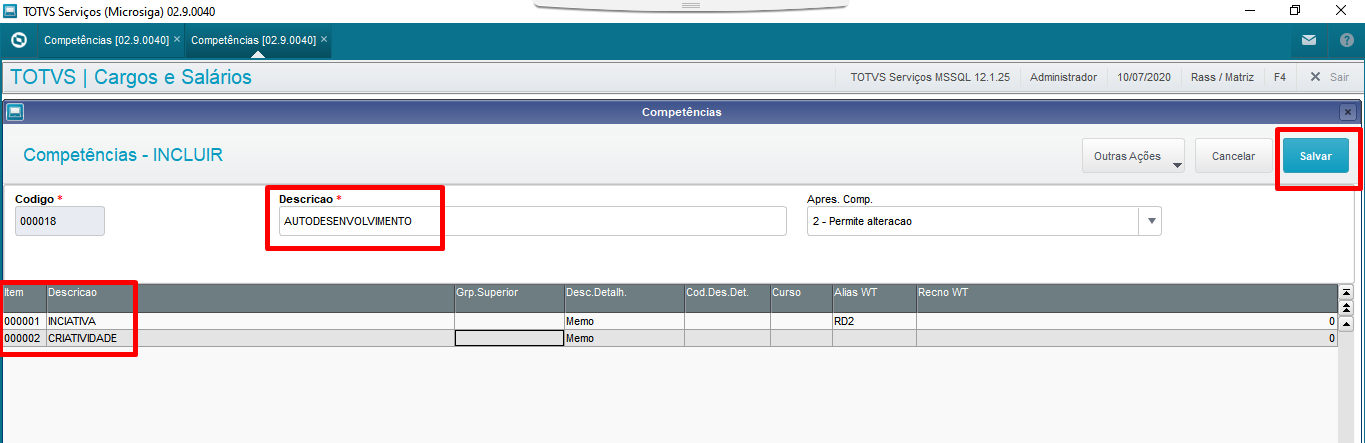Focus the Codigo field 000018

click(x=60, y=221)
